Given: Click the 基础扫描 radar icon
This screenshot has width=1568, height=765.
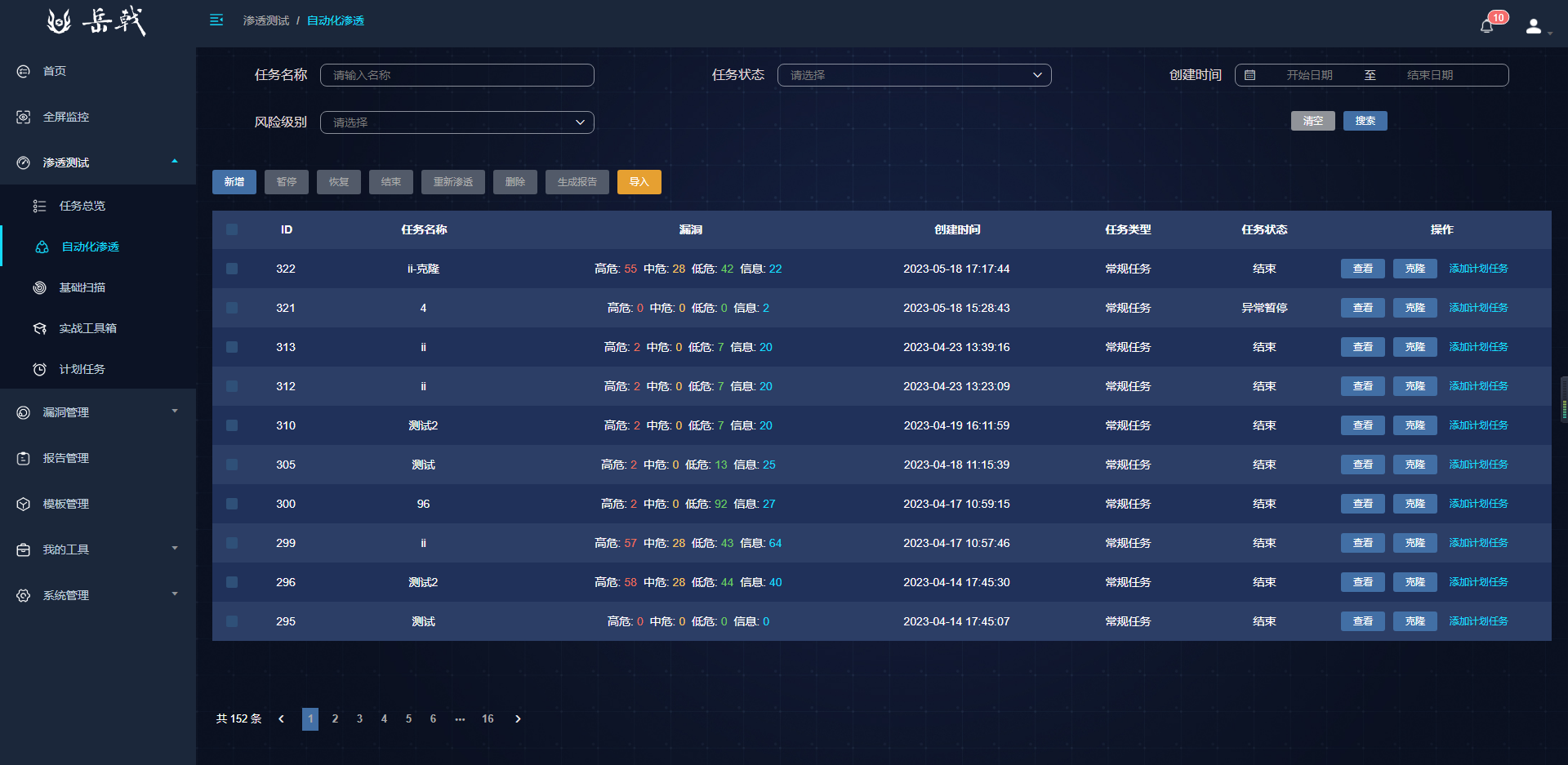Looking at the screenshot, I should tap(39, 287).
